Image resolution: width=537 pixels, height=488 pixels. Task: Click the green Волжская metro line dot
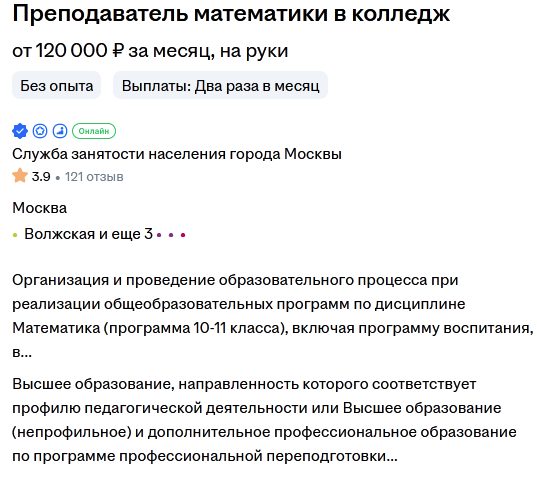15,235
